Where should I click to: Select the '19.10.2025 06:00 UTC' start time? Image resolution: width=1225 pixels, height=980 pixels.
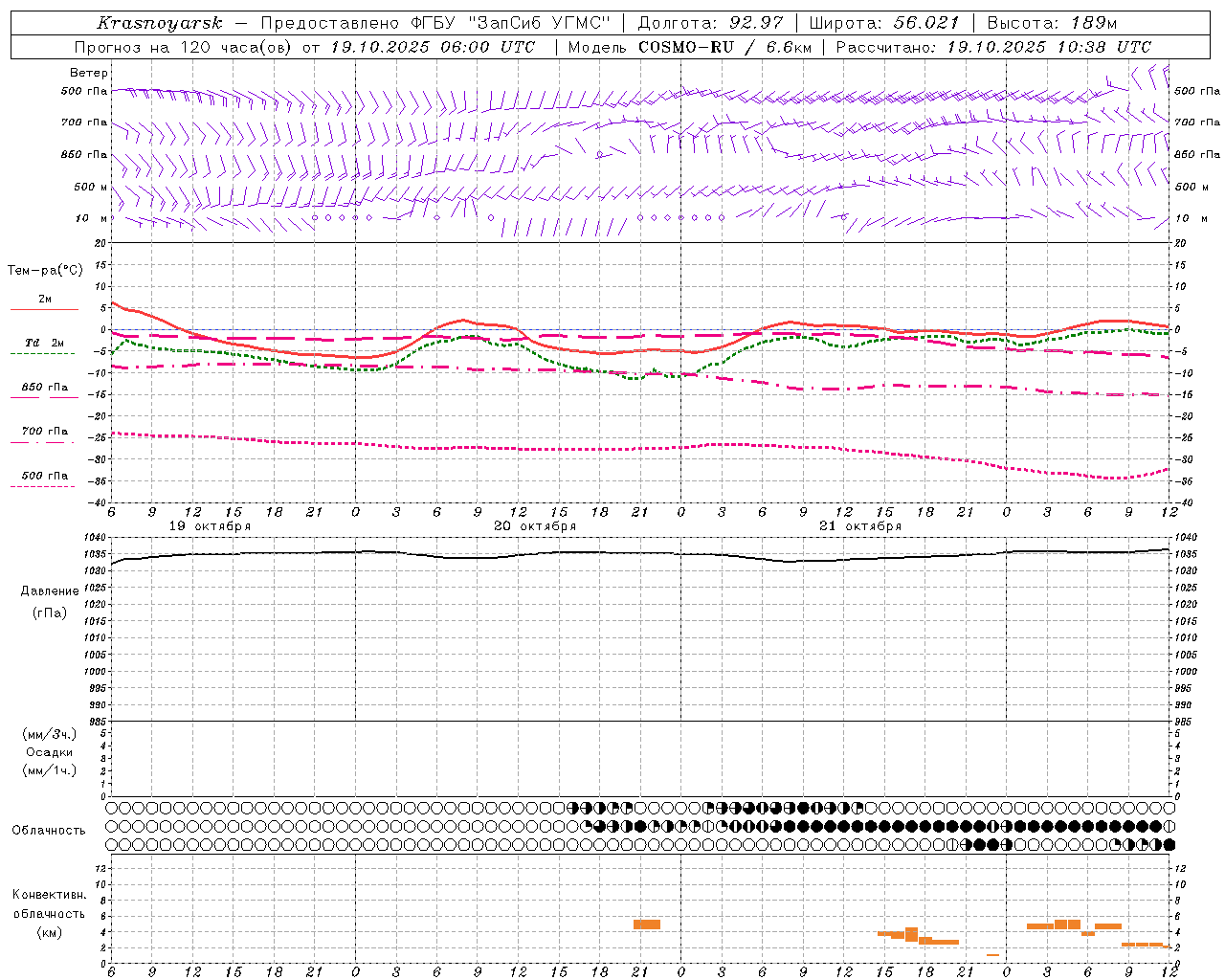(433, 47)
